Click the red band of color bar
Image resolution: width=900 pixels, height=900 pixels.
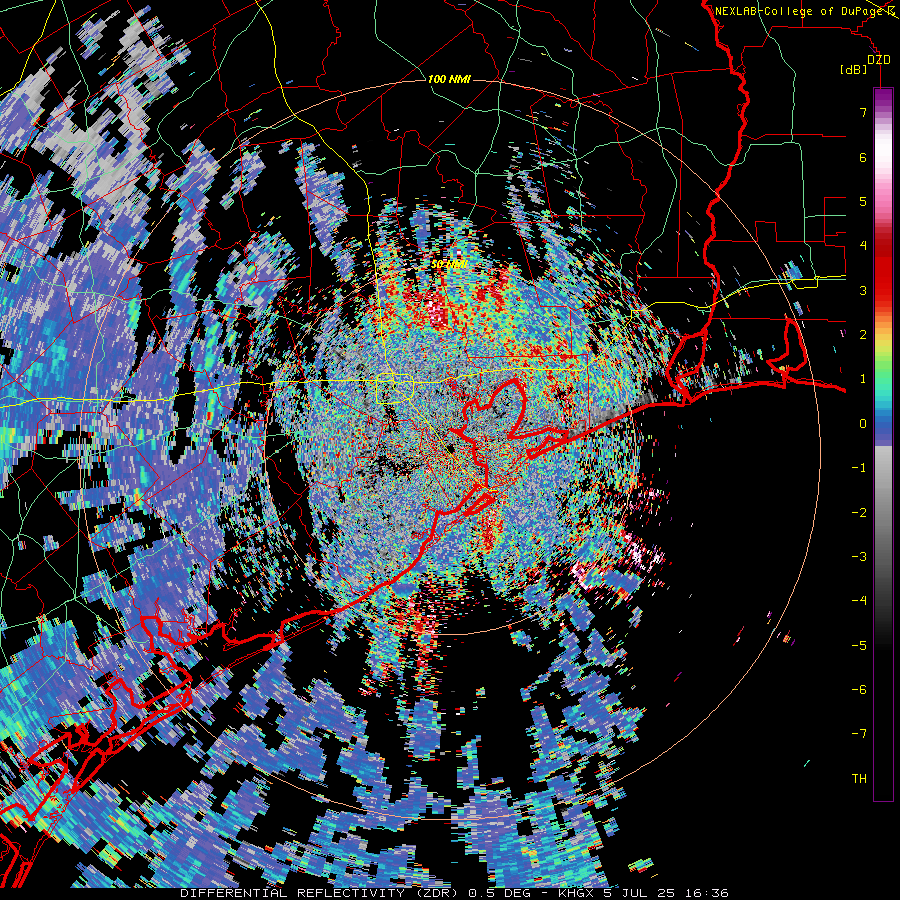click(x=883, y=267)
